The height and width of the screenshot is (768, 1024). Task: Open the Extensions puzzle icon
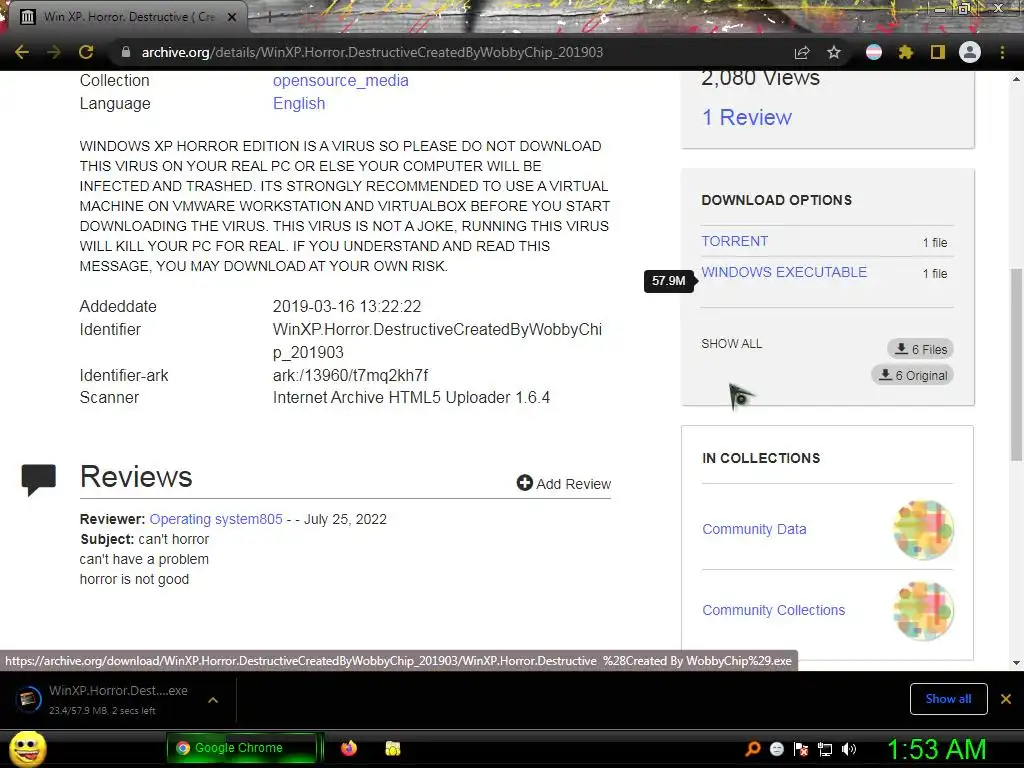905,52
